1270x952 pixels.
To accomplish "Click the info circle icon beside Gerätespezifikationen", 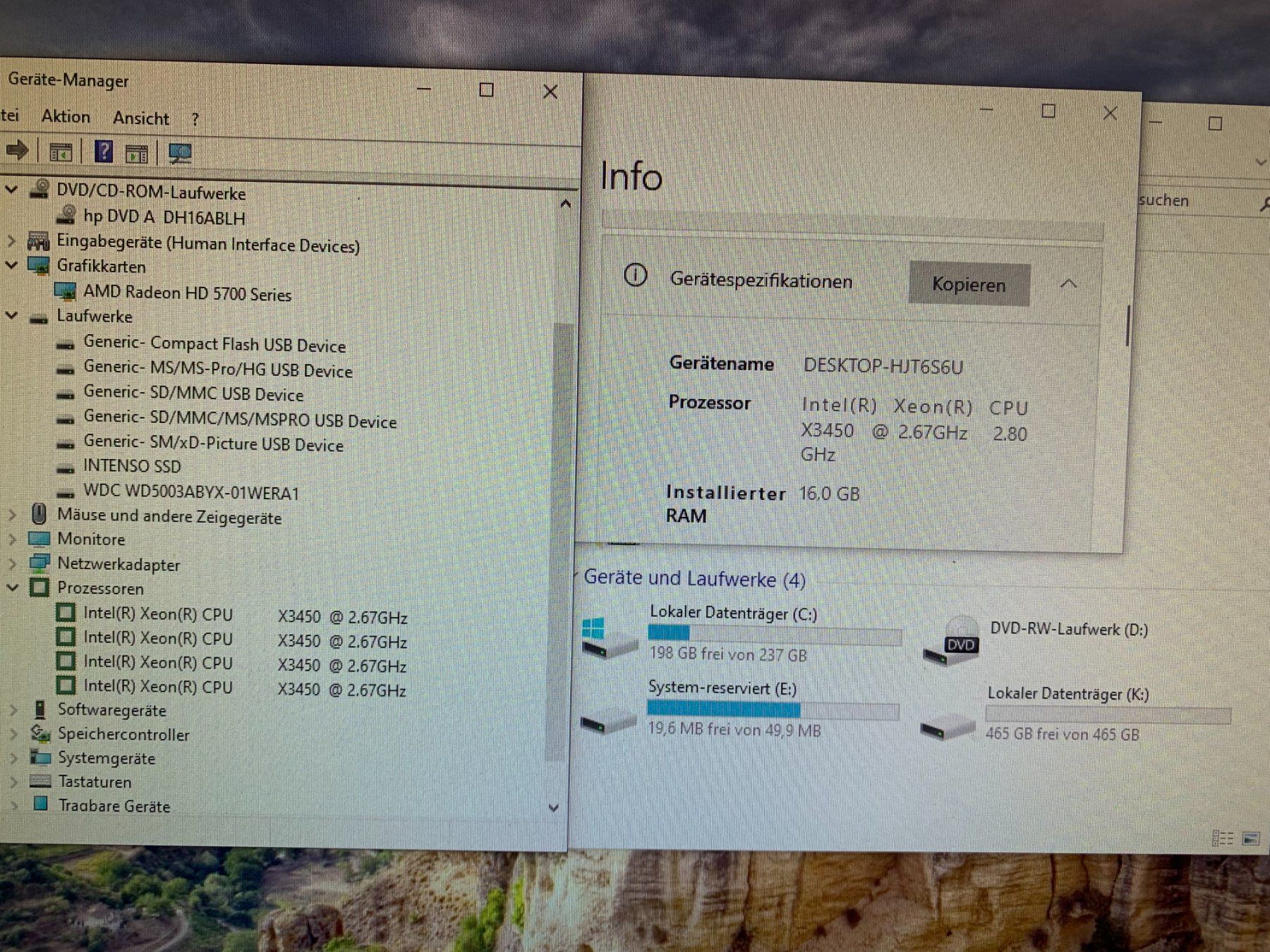I will [x=635, y=275].
